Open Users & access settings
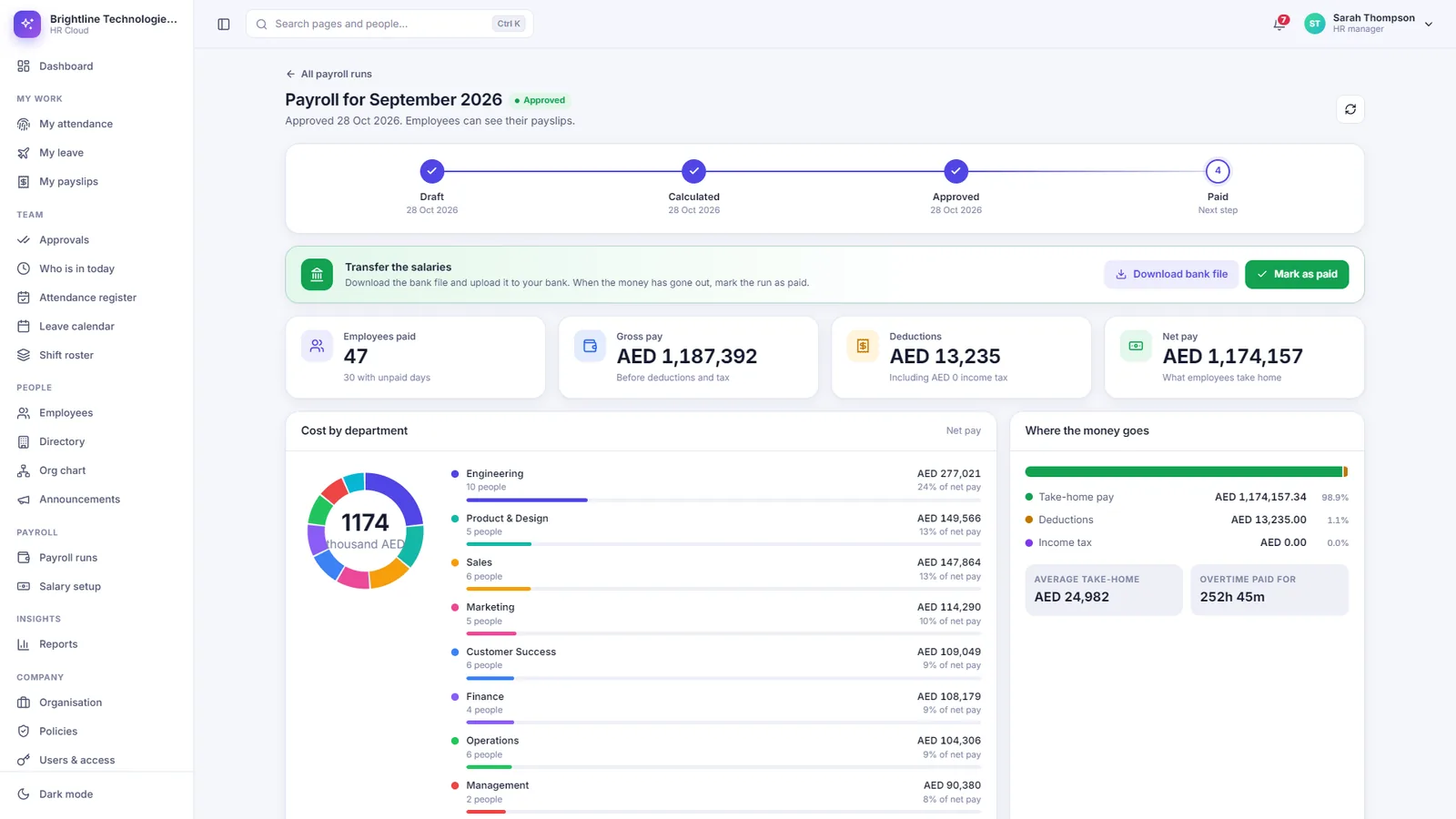This screenshot has width=1456, height=819. (x=96, y=761)
